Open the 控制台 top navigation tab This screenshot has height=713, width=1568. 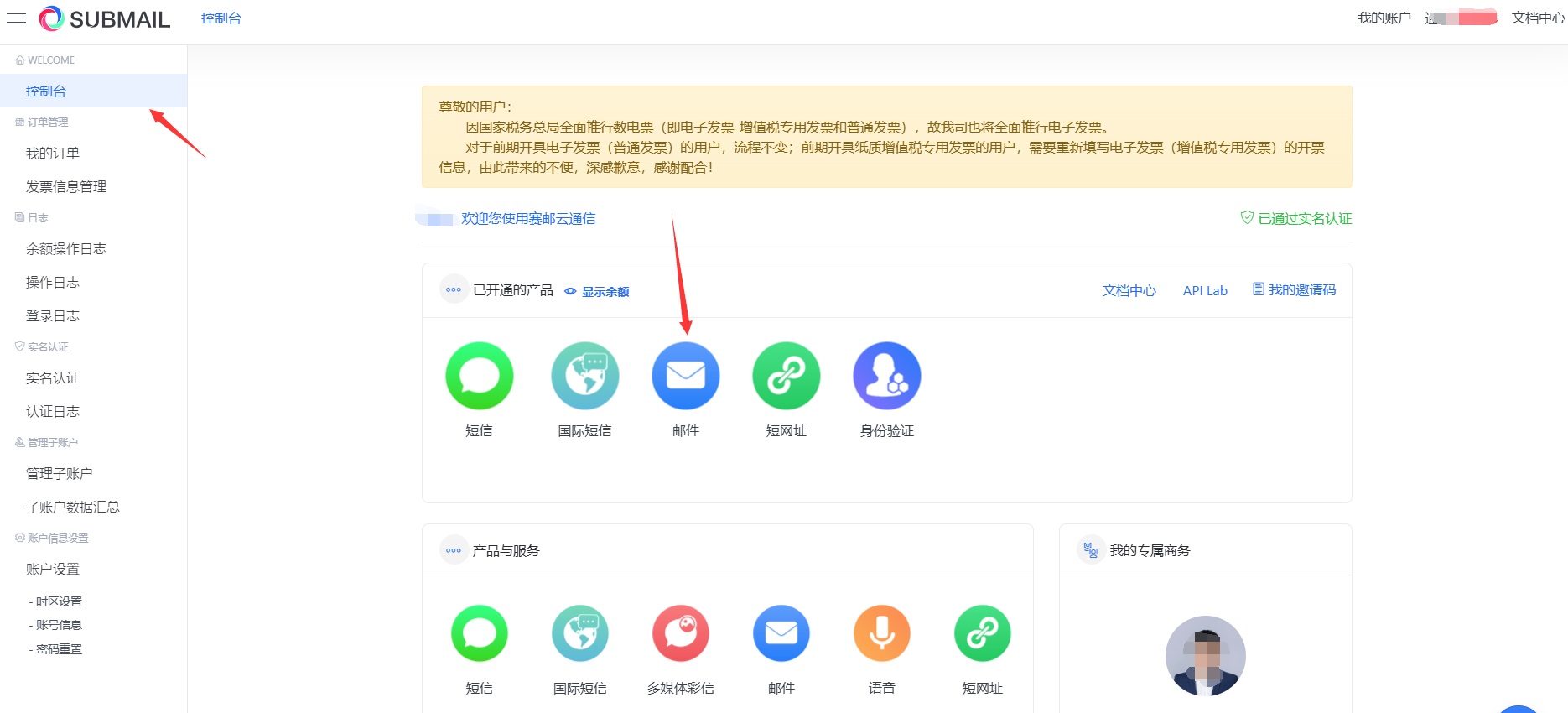tap(221, 18)
